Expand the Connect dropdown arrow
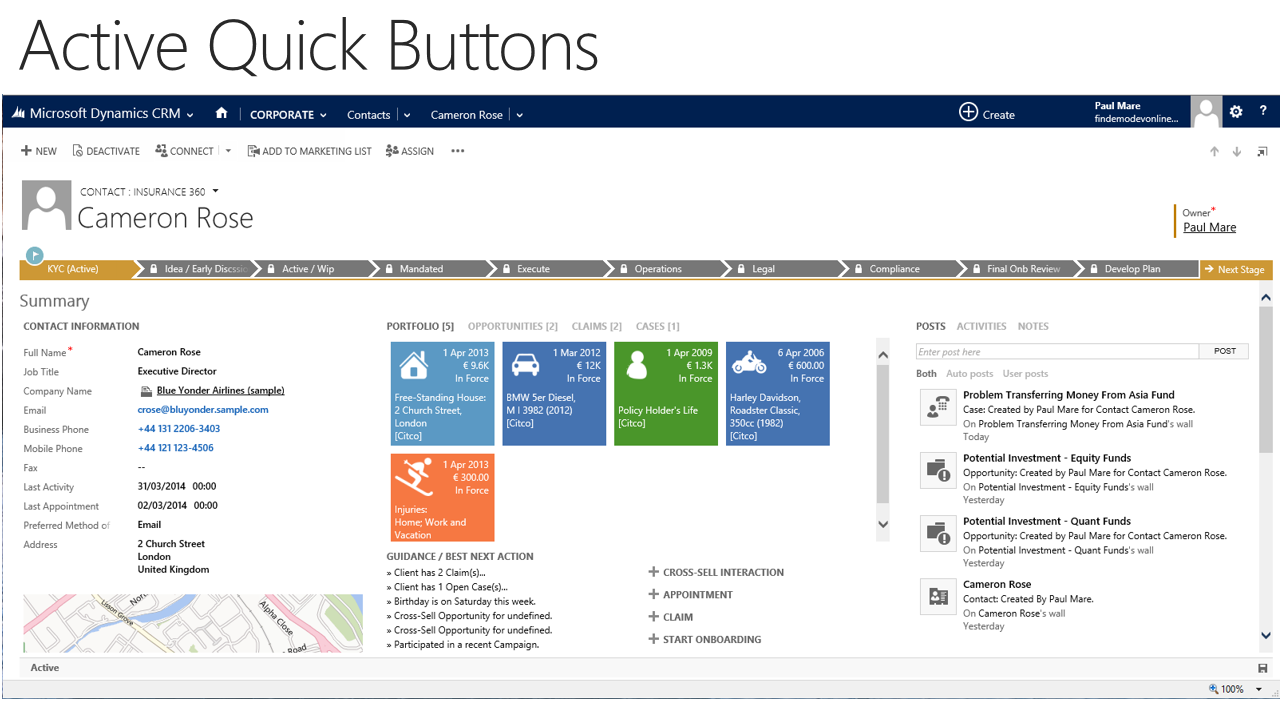The width and height of the screenshot is (1280, 720). 228,151
